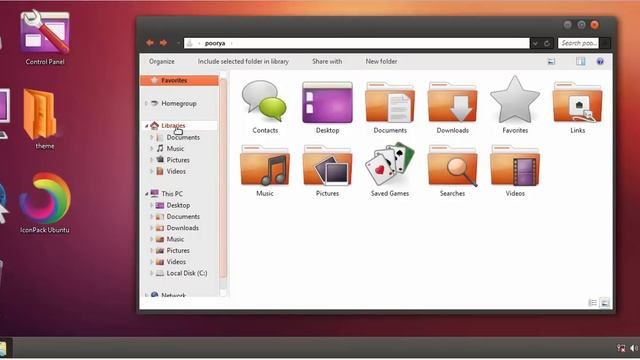Select Desktop under This PC
Viewport: 640px width, 360px height.
(178, 205)
